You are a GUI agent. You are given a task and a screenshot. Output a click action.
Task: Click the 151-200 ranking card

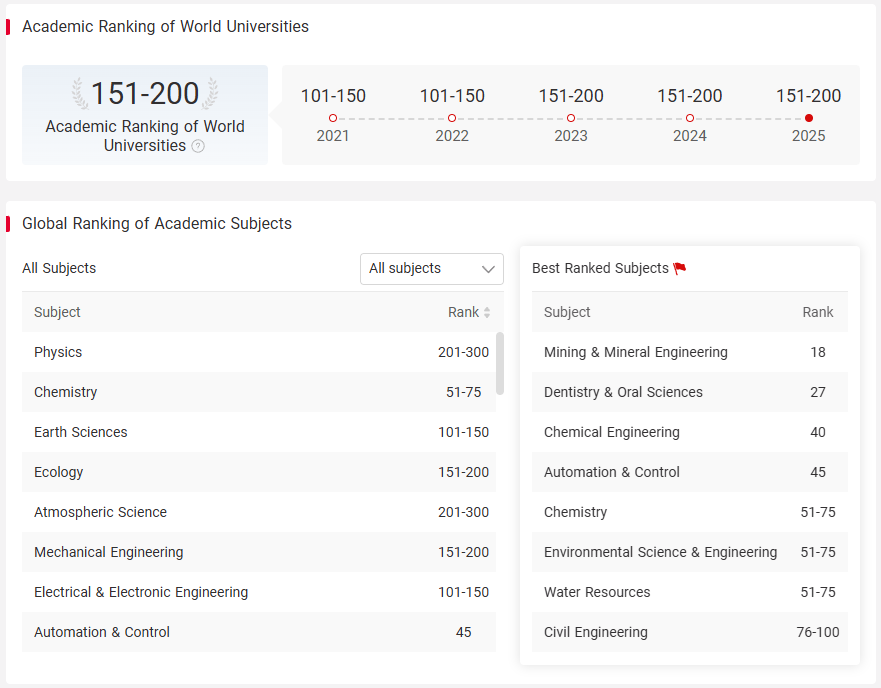point(145,115)
